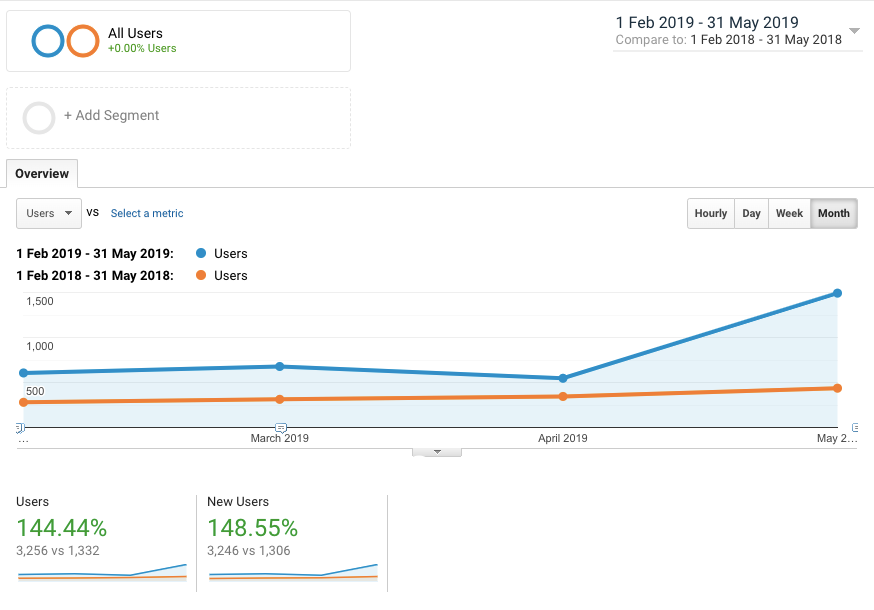Click the empty Add Segment circle icon
Screen dimensions: 874x610
point(39,118)
